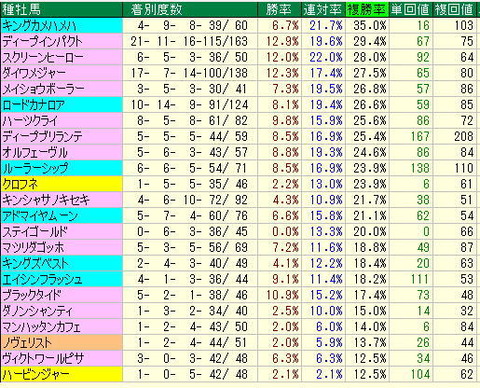Click ハーツクライ's 25.6% place rate

[x=370, y=121]
